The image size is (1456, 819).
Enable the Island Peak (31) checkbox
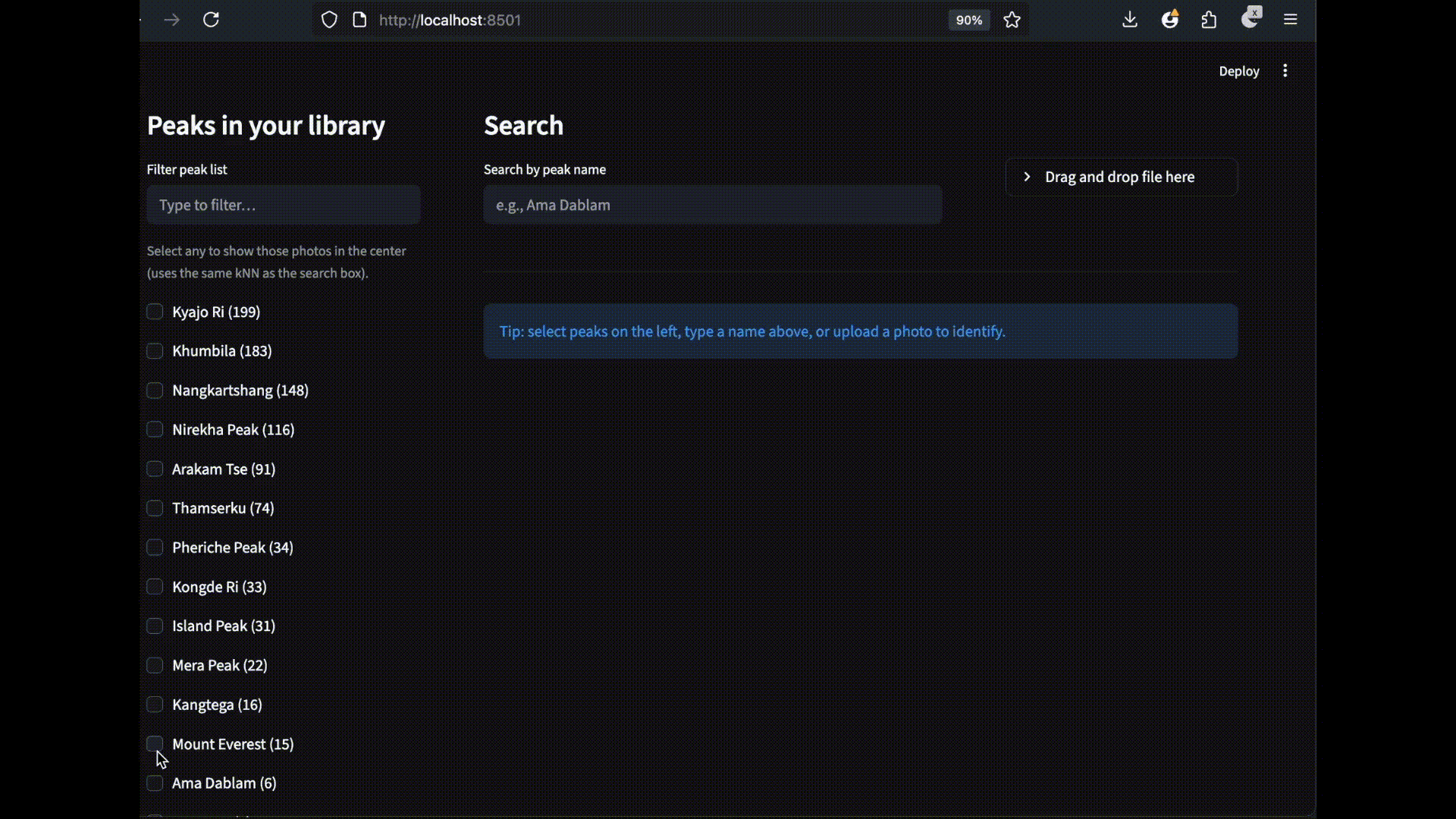point(155,626)
